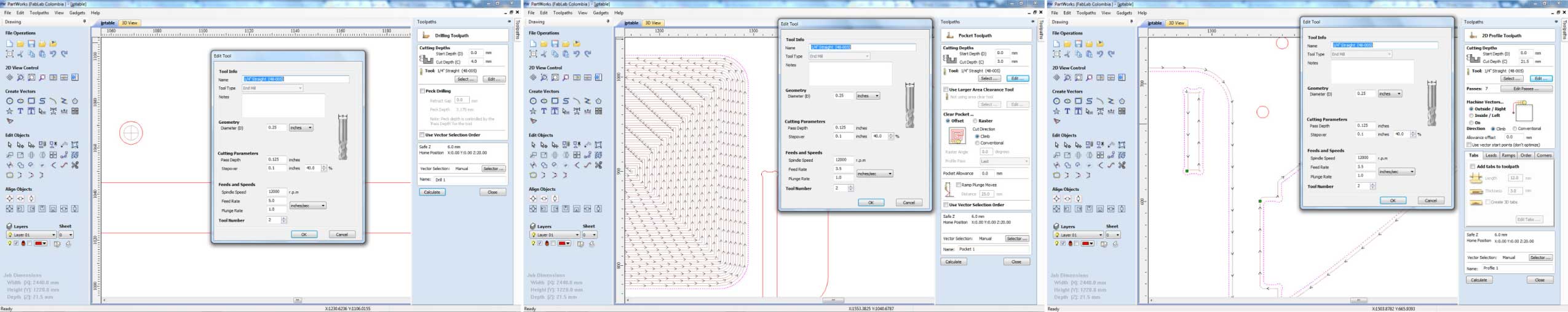
Task: Select Text tool T in right window
Action: (1067, 111)
